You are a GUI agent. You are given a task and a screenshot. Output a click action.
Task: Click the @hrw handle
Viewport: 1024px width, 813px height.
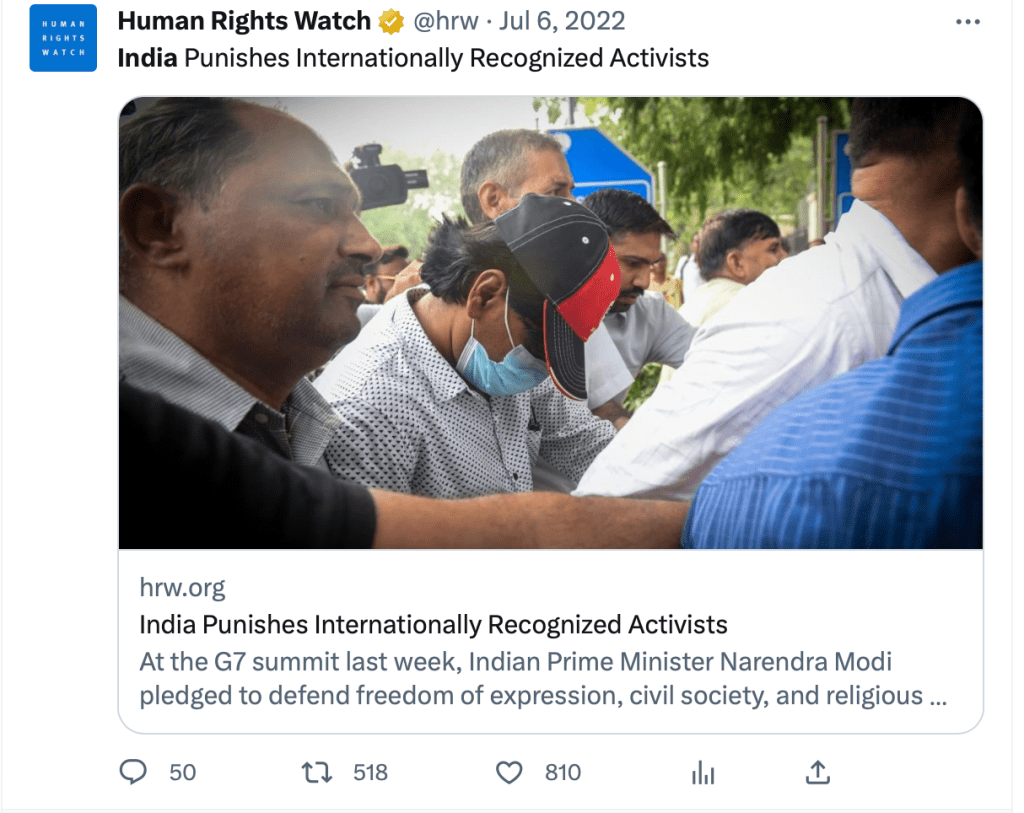coord(446,21)
